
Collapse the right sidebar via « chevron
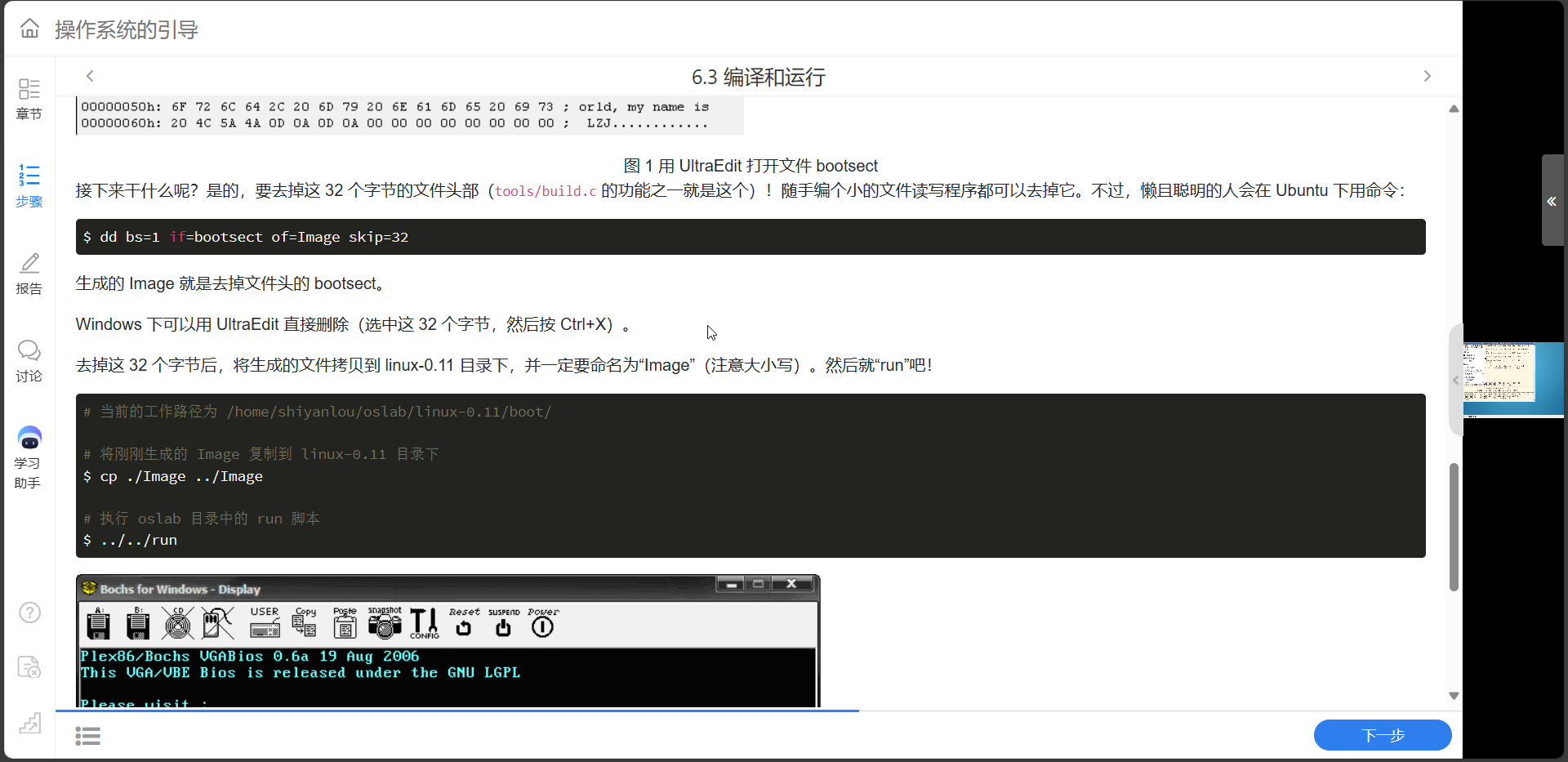coord(1551,202)
